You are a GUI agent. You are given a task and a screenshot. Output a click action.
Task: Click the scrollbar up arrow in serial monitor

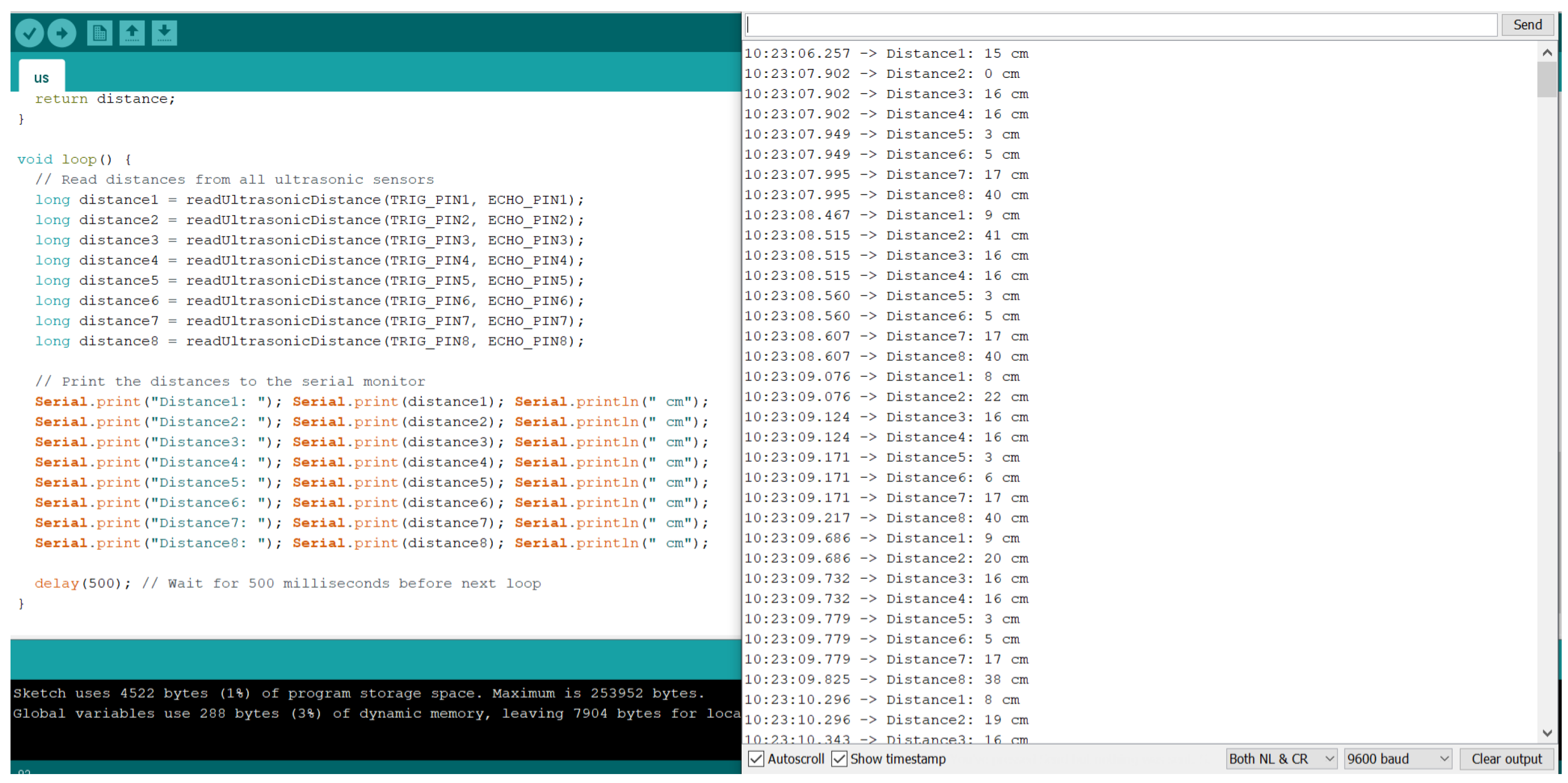(1546, 53)
